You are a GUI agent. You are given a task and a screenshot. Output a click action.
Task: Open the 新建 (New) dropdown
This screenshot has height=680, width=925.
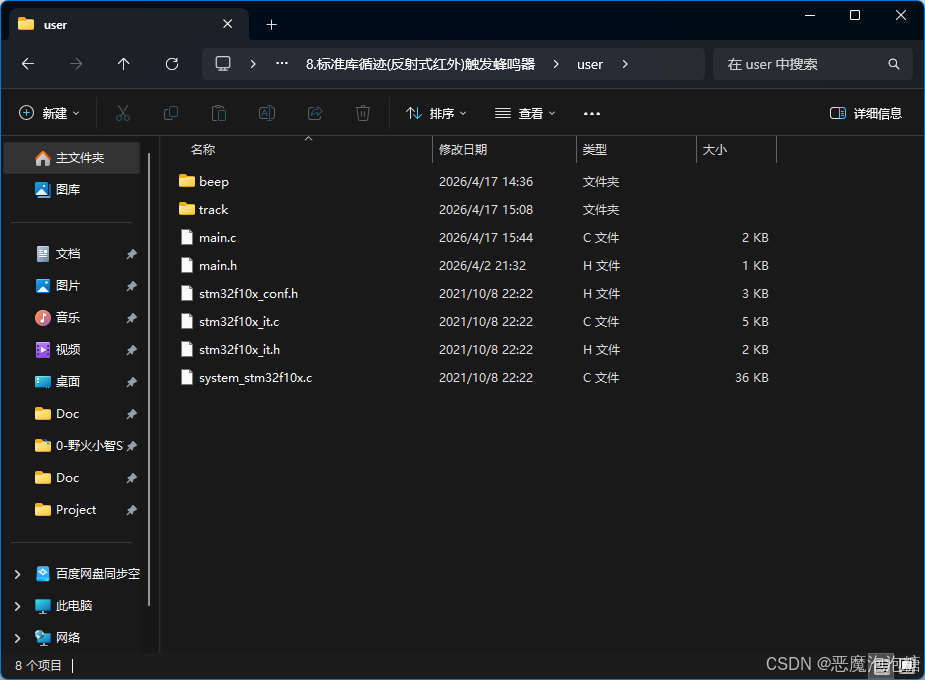(50, 113)
